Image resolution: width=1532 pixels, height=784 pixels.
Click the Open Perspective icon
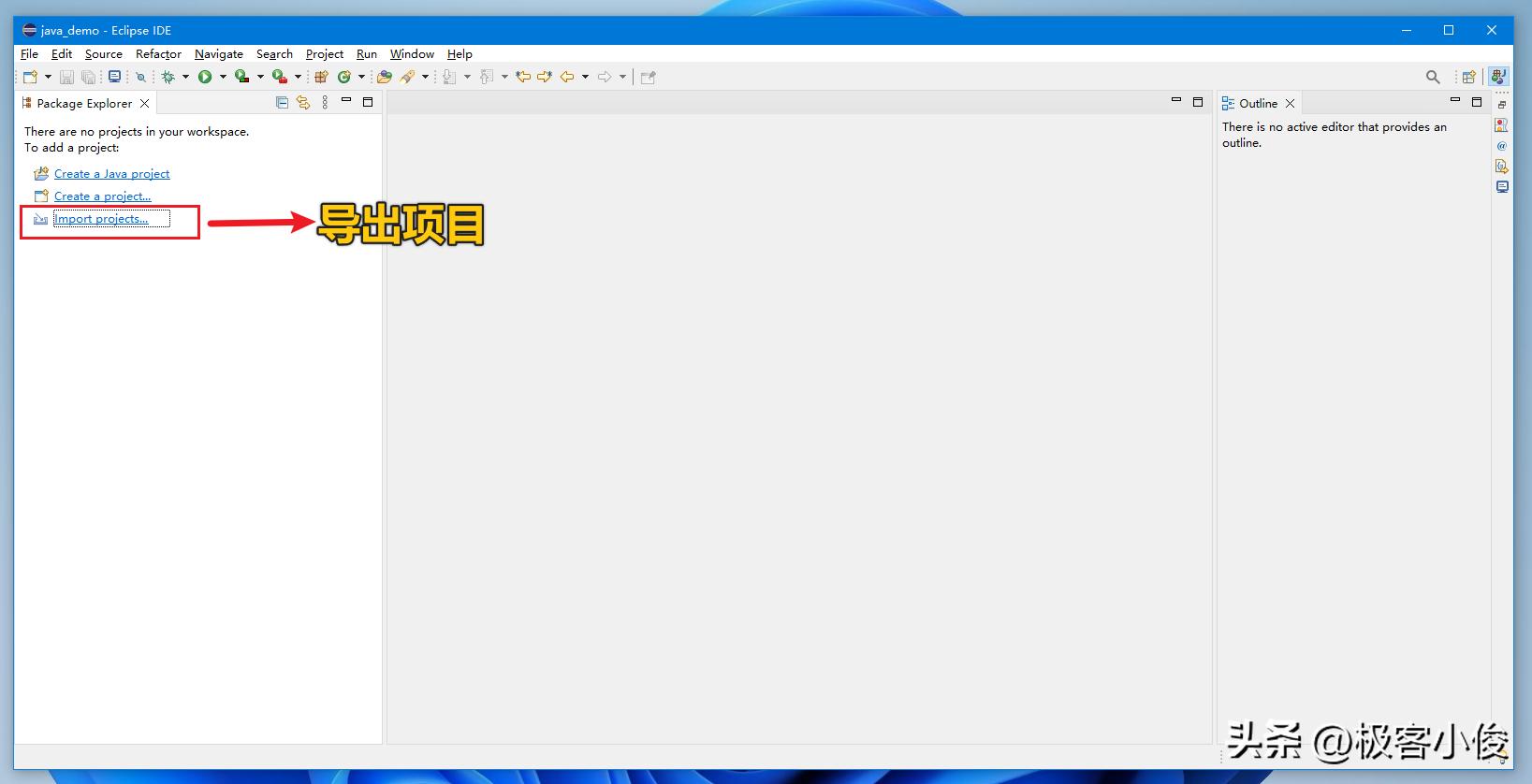[x=1469, y=77]
